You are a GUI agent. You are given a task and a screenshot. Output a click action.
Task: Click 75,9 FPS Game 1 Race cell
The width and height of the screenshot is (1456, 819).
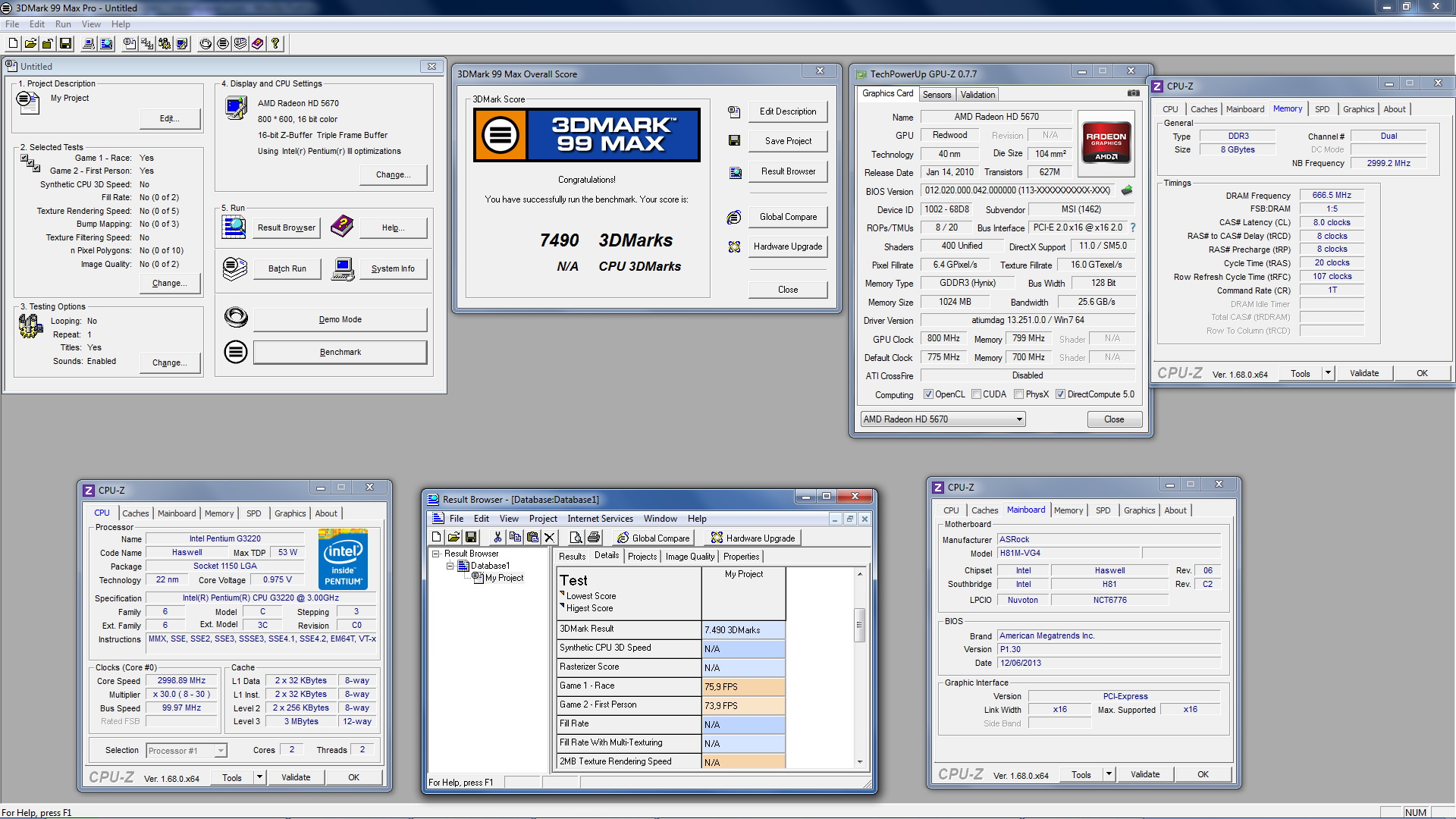click(x=743, y=687)
